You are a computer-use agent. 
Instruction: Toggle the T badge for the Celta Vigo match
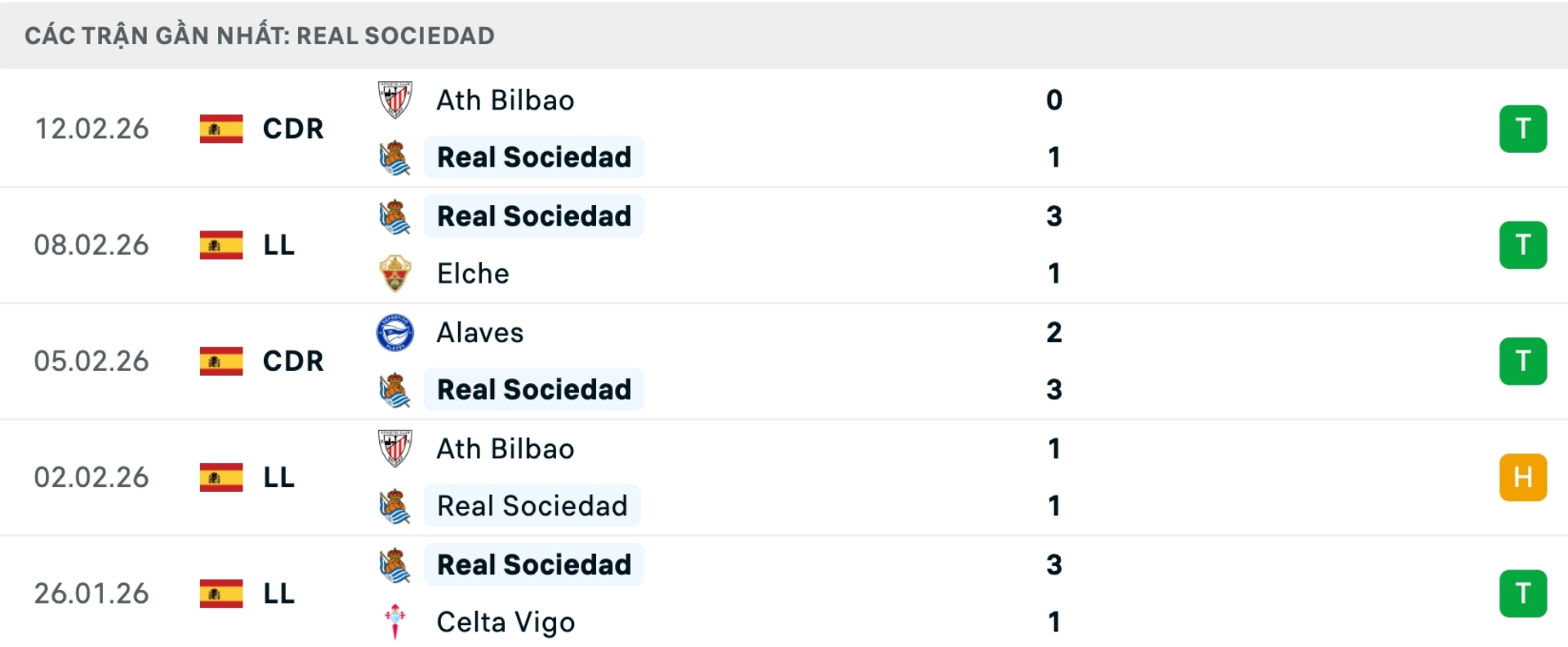(x=1522, y=594)
